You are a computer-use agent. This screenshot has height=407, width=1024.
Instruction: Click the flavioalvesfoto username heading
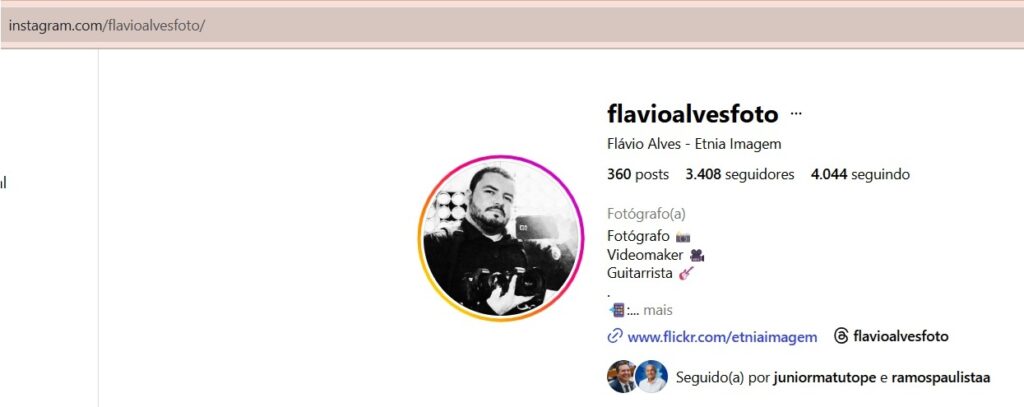pyautogui.click(x=692, y=114)
